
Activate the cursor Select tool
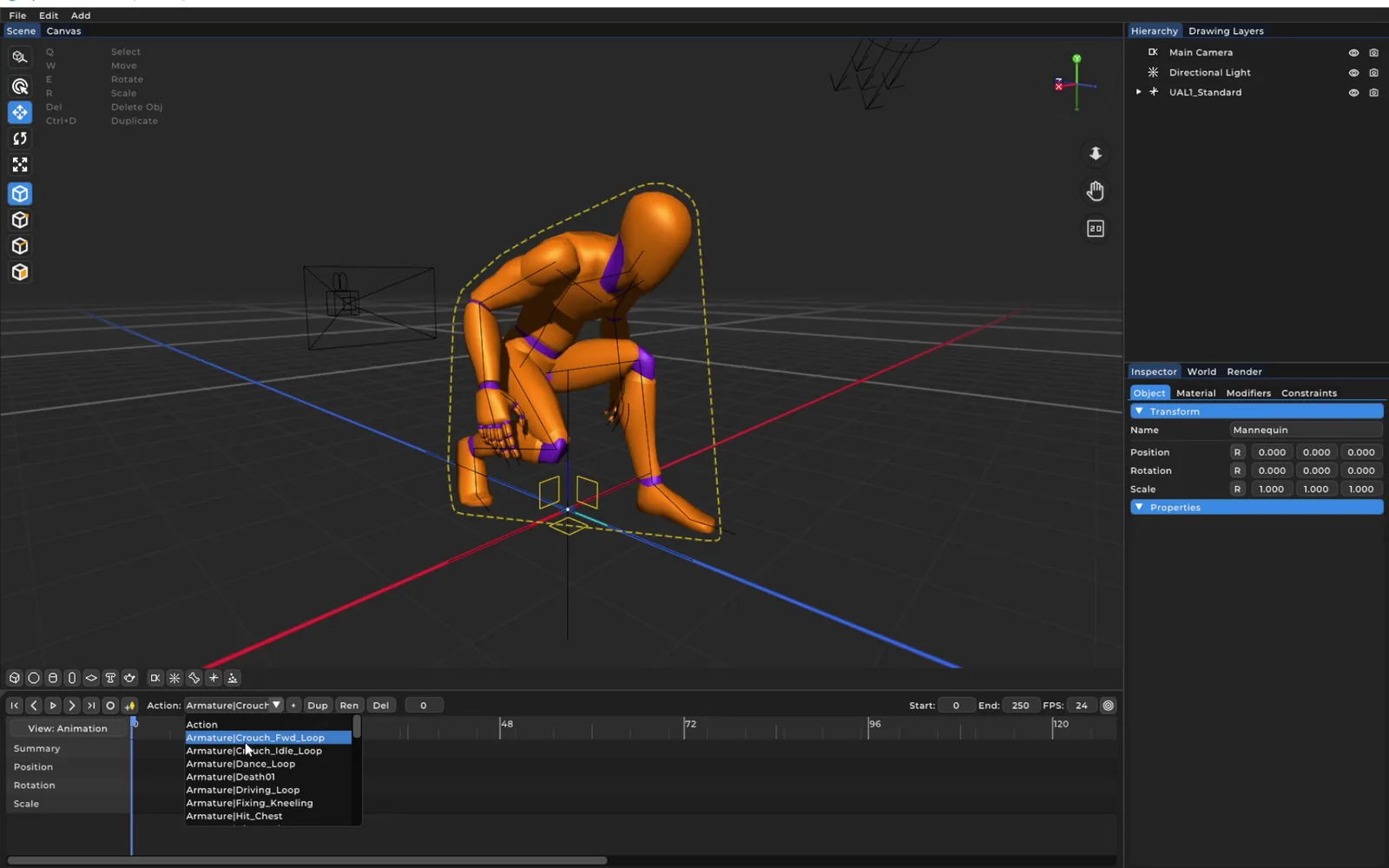20,86
